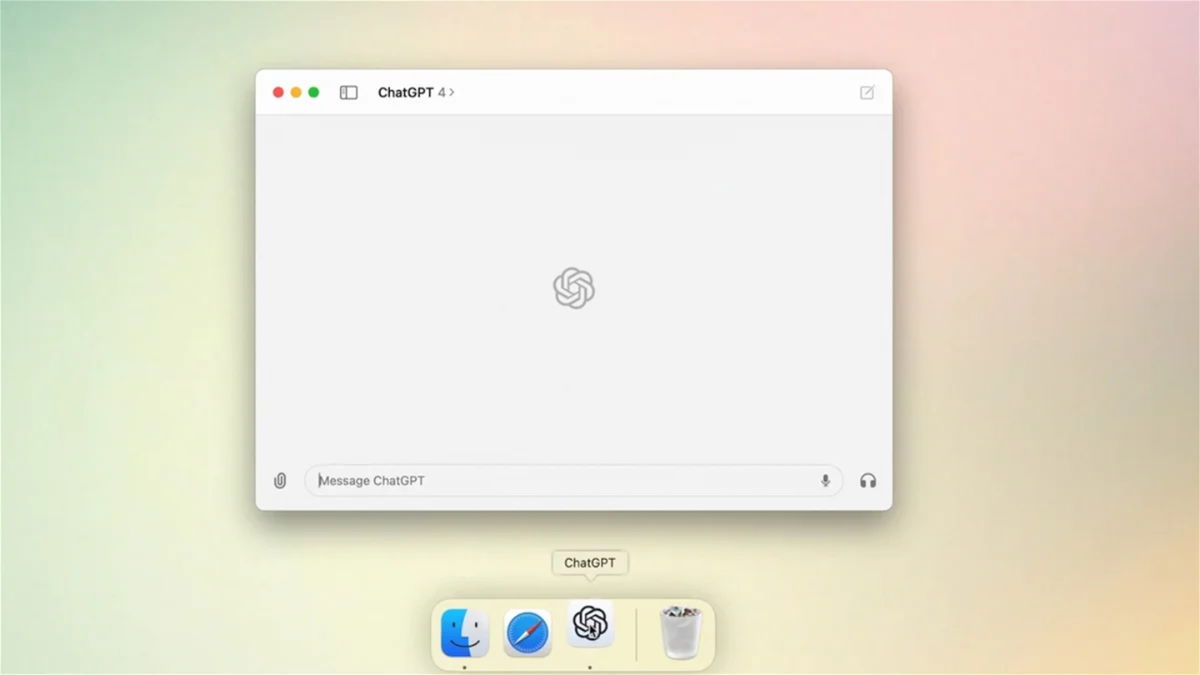Image resolution: width=1200 pixels, height=675 pixels.
Task: Launch voice mode with headphones icon
Action: click(x=868, y=481)
